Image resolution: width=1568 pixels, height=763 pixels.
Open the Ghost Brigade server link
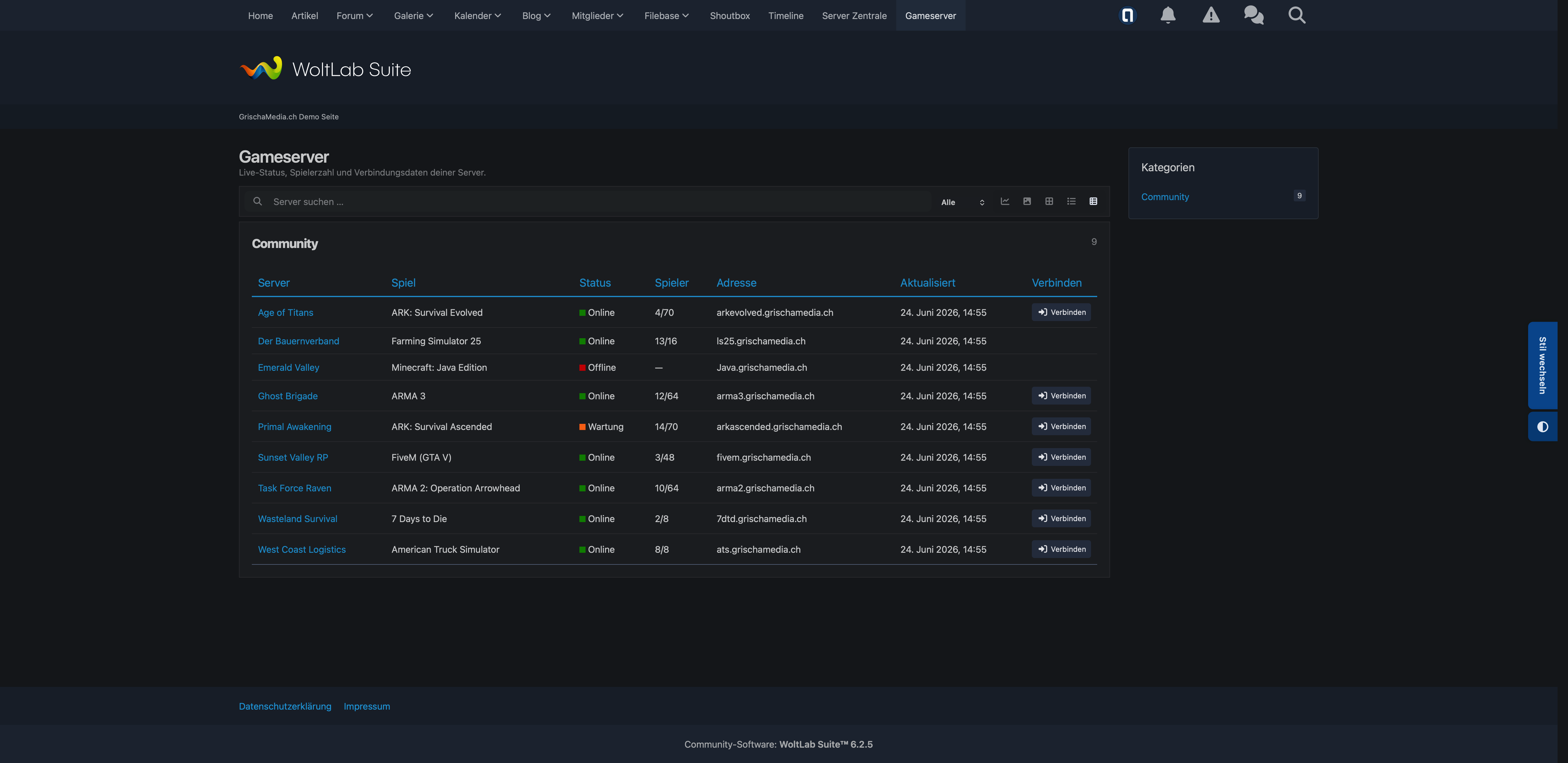[x=288, y=396]
